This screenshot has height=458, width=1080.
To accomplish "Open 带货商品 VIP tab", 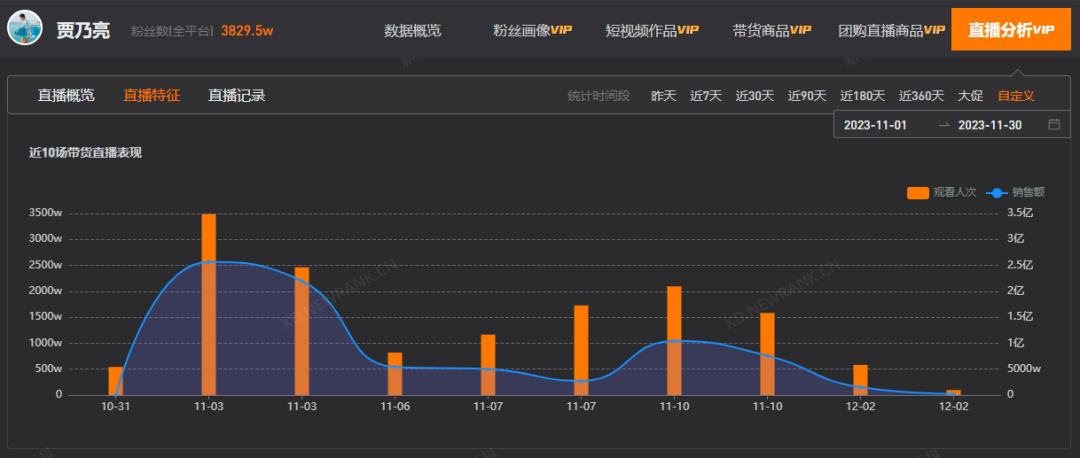I will click(x=771, y=30).
